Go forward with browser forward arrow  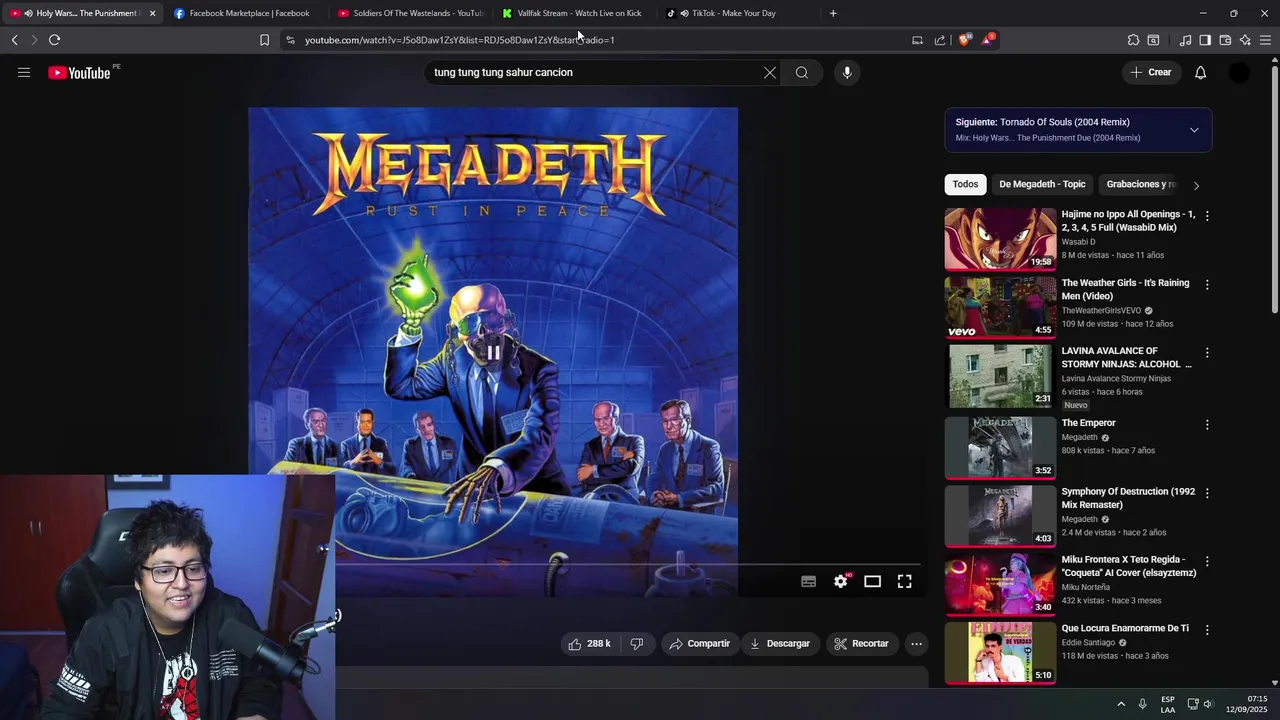coord(34,40)
